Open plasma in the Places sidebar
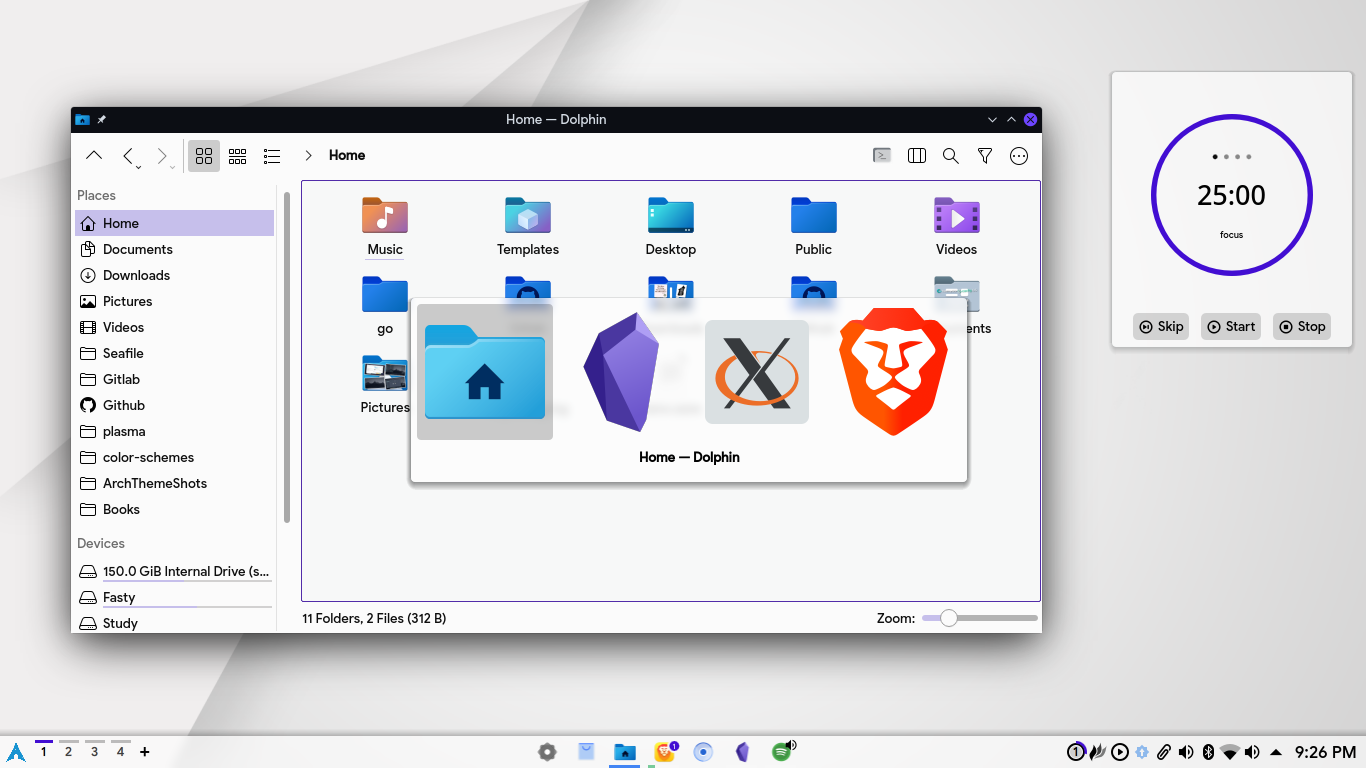 (x=175, y=431)
